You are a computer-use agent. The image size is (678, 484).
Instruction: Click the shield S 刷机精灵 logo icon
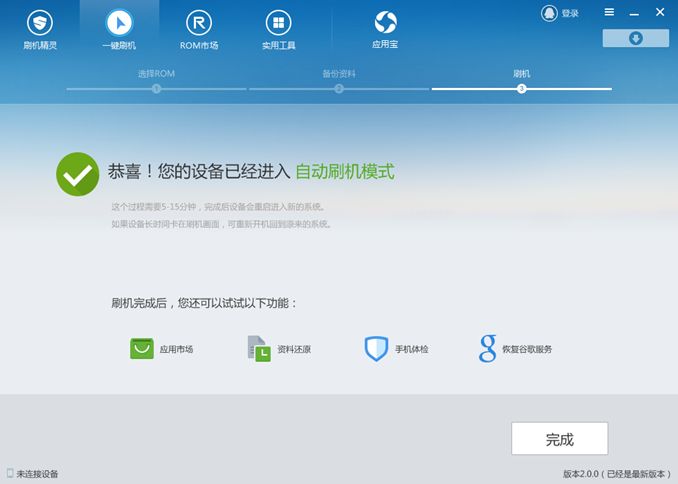[40, 22]
